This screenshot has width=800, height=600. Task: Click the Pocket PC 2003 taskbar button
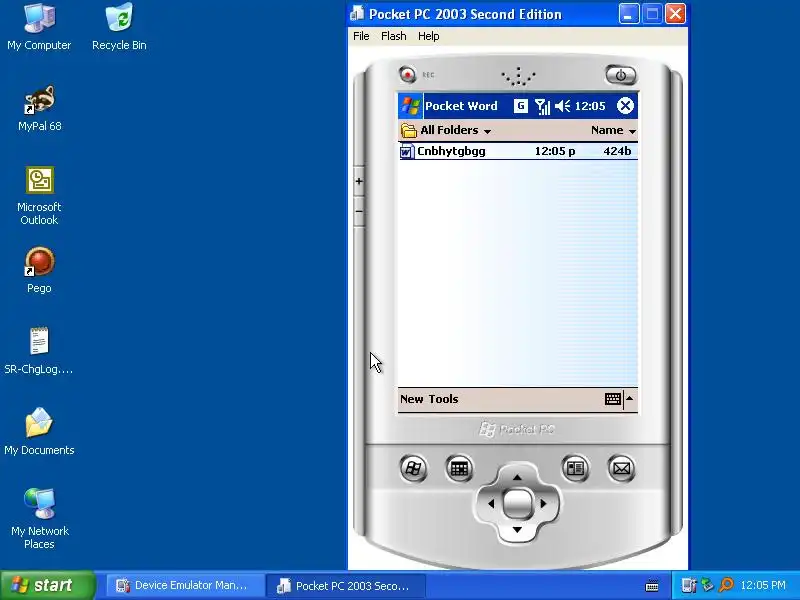pos(345,585)
